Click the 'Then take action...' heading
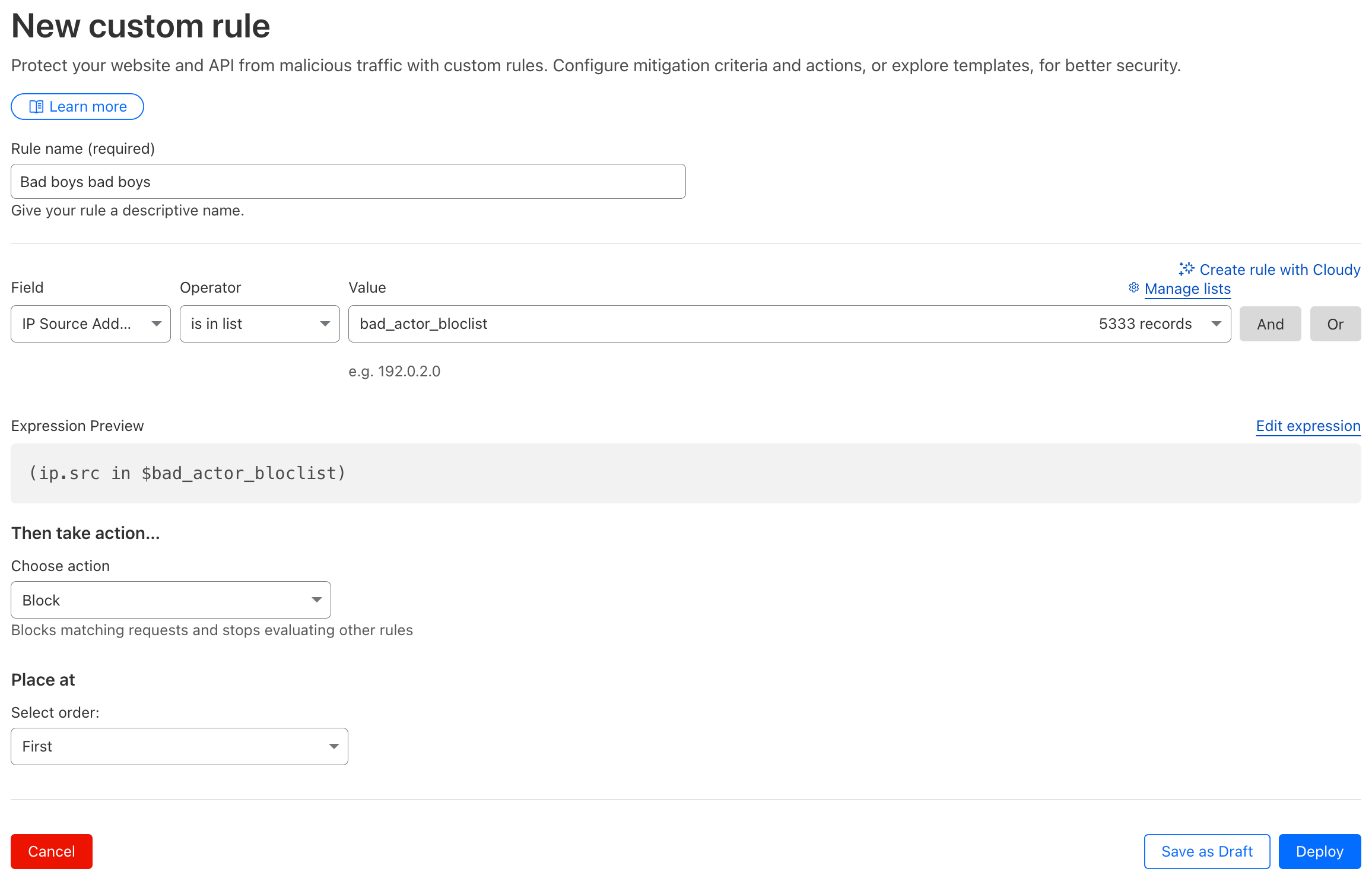This screenshot has width=1372, height=875. (x=85, y=533)
